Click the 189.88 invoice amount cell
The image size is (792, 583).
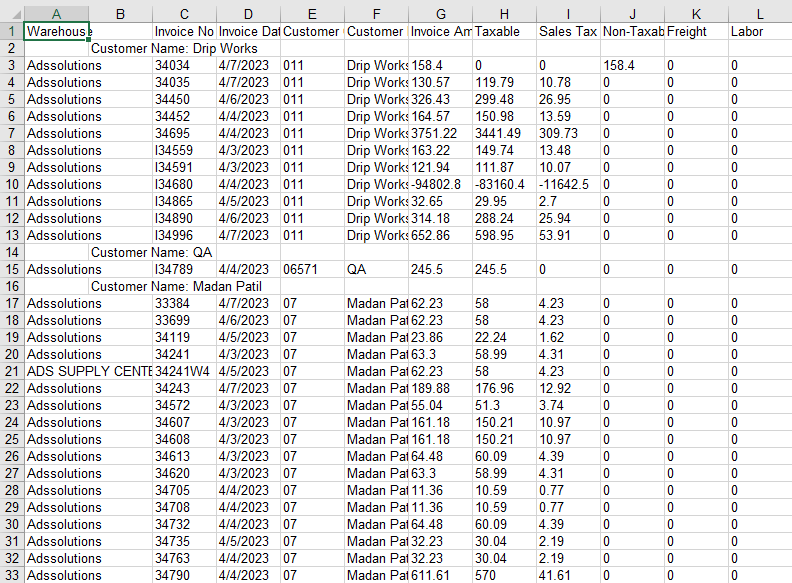tap(440, 388)
